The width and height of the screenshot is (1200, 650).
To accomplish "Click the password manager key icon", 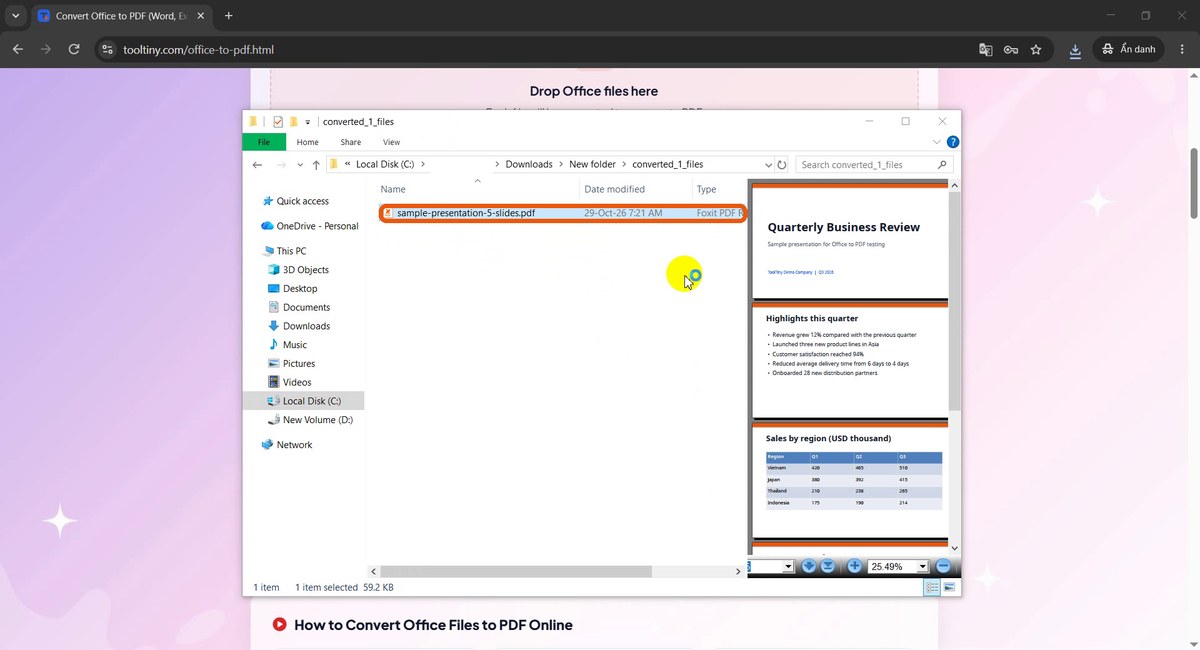I will pyautogui.click(x=1011, y=49).
